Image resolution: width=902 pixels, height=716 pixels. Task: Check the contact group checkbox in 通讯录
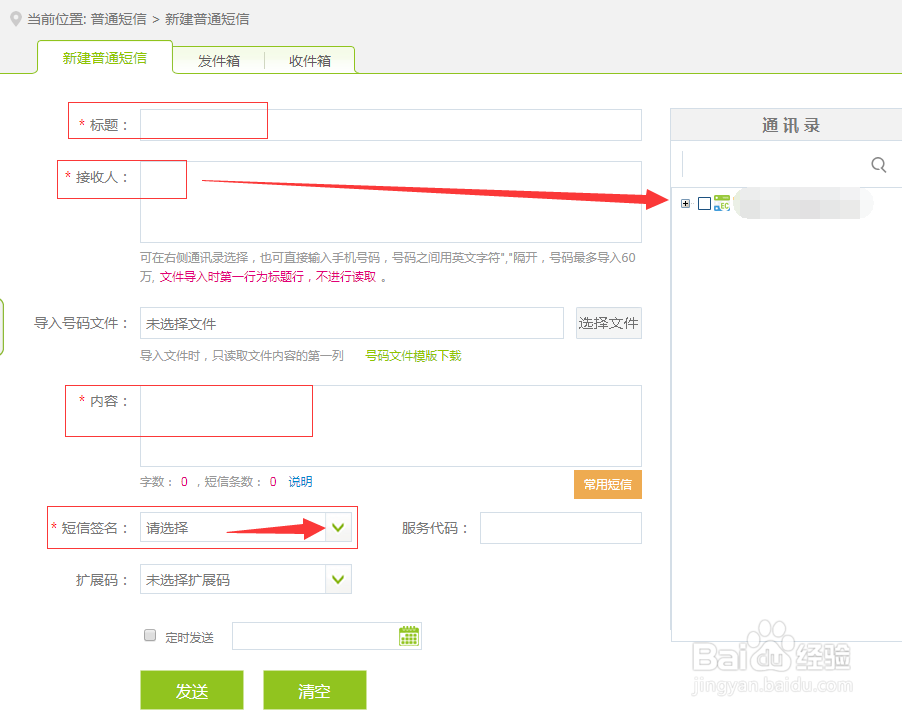(x=702, y=203)
